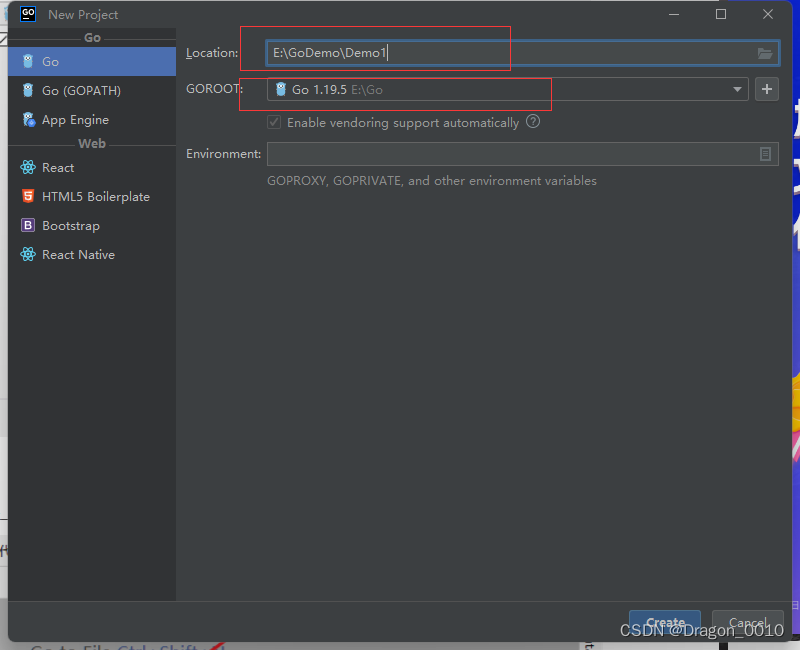Minimize the New Project dialog
This screenshot has width=800, height=650.
pos(674,14)
